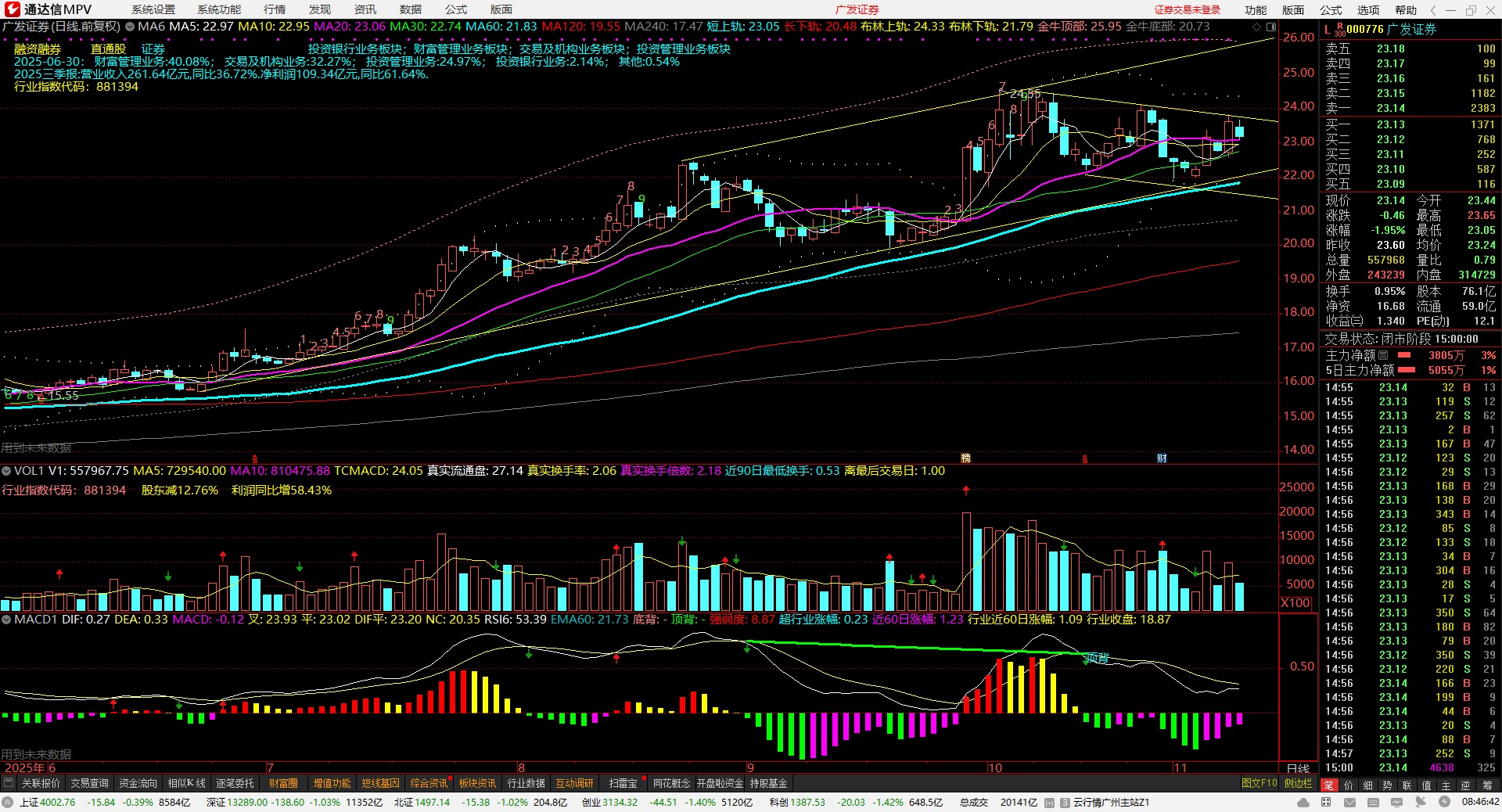The width and height of the screenshot is (1502, 812).
Task: Click the R300 badge beside stock code
Action: [x=1340, y=30]
